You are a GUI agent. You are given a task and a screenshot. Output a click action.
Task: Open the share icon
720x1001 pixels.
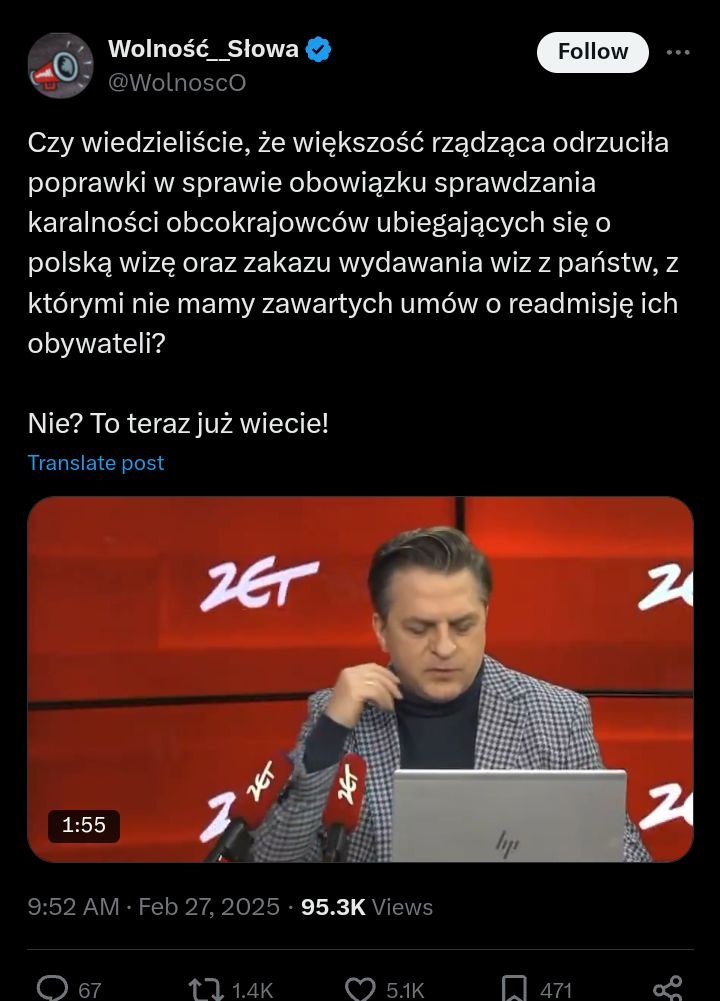[668, 988]
